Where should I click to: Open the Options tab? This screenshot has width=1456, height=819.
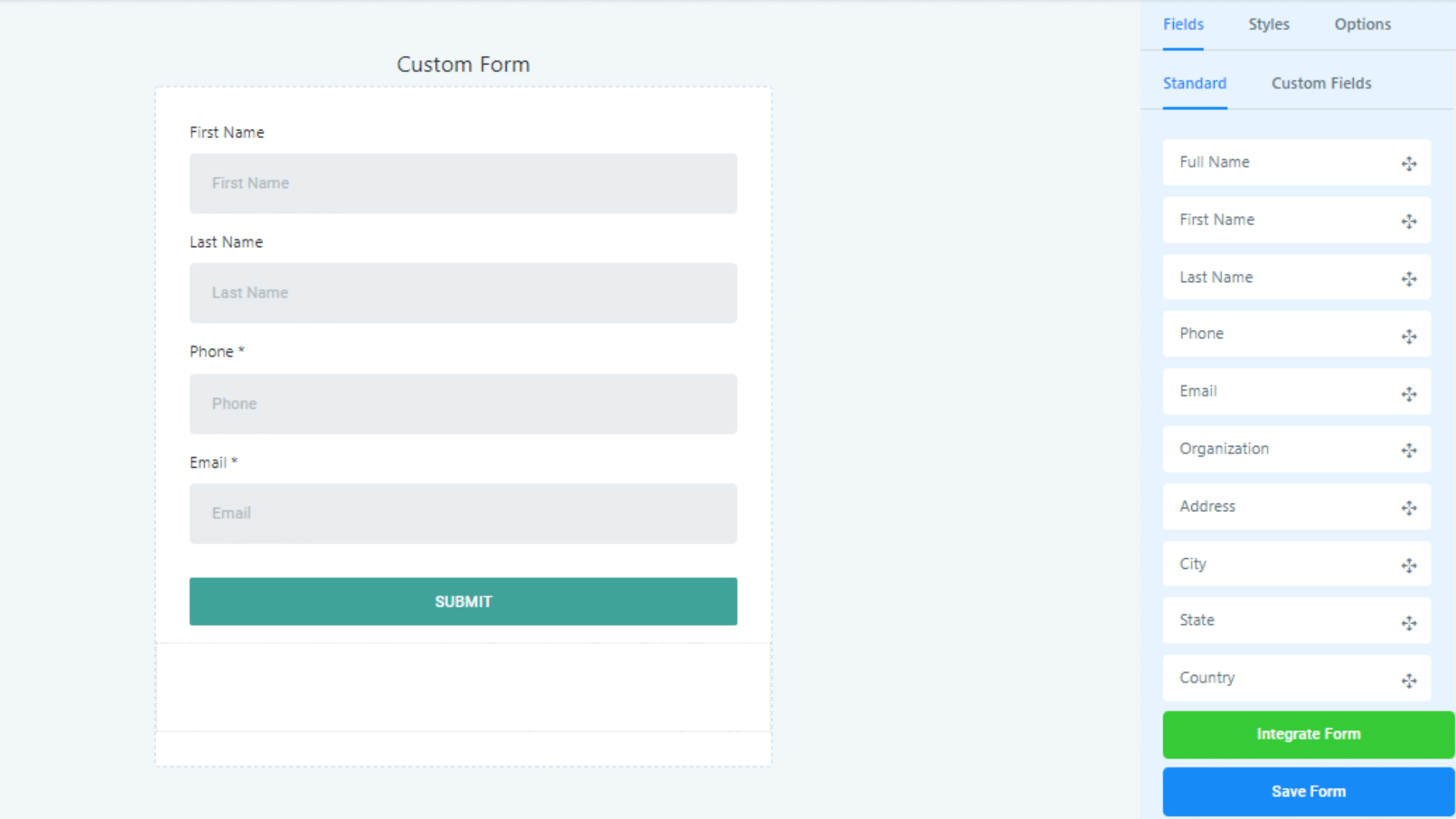1363,24
